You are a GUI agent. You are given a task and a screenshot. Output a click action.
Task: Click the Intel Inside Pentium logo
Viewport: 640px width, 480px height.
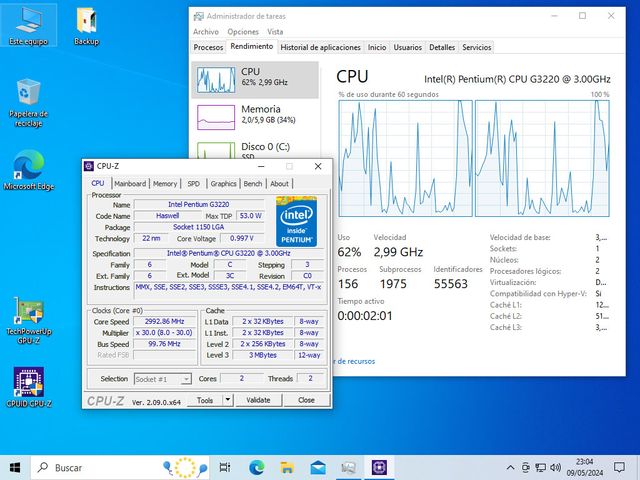(296, 221)
